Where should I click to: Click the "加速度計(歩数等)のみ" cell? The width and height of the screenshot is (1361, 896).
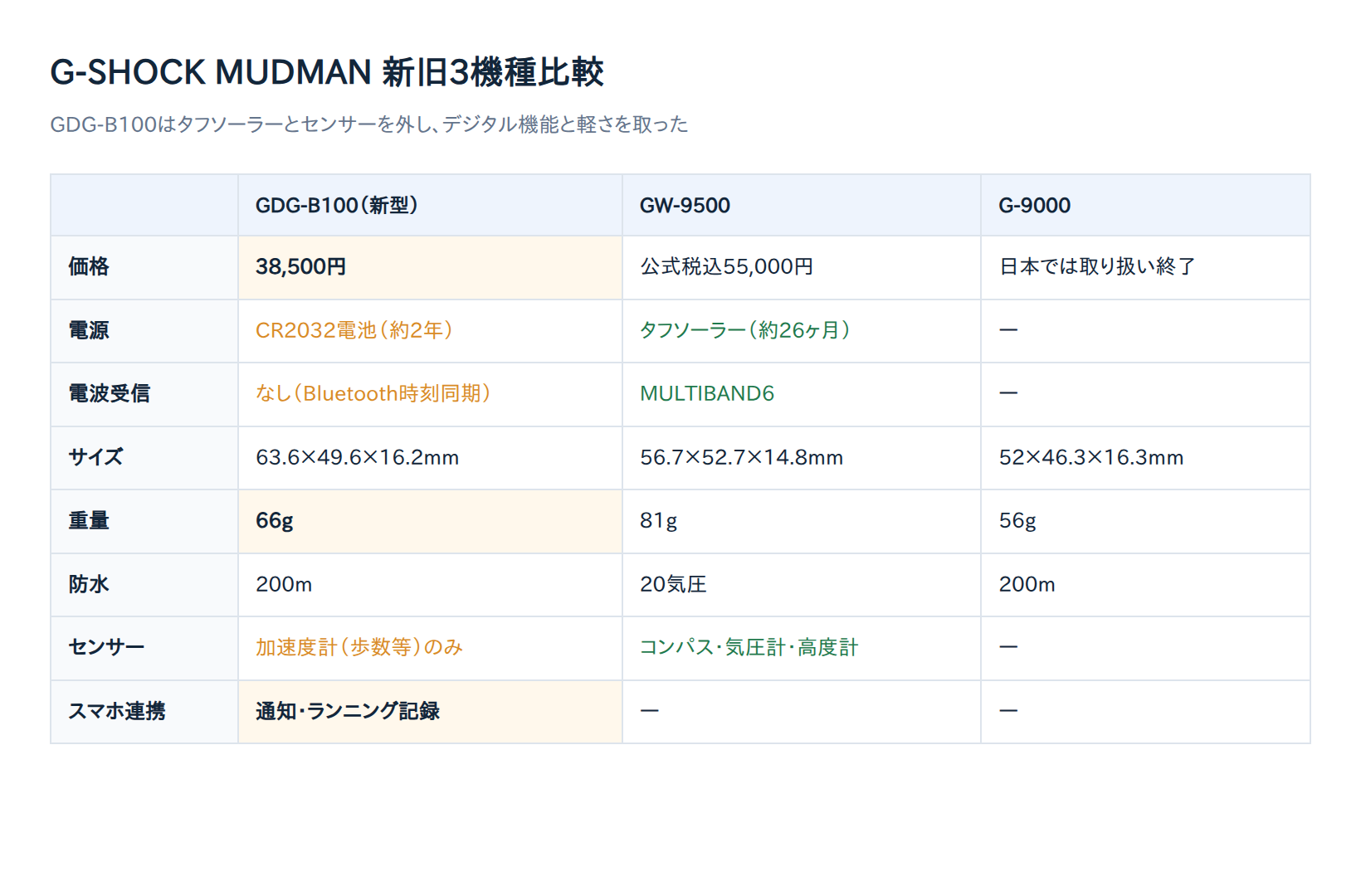point(430,648)
